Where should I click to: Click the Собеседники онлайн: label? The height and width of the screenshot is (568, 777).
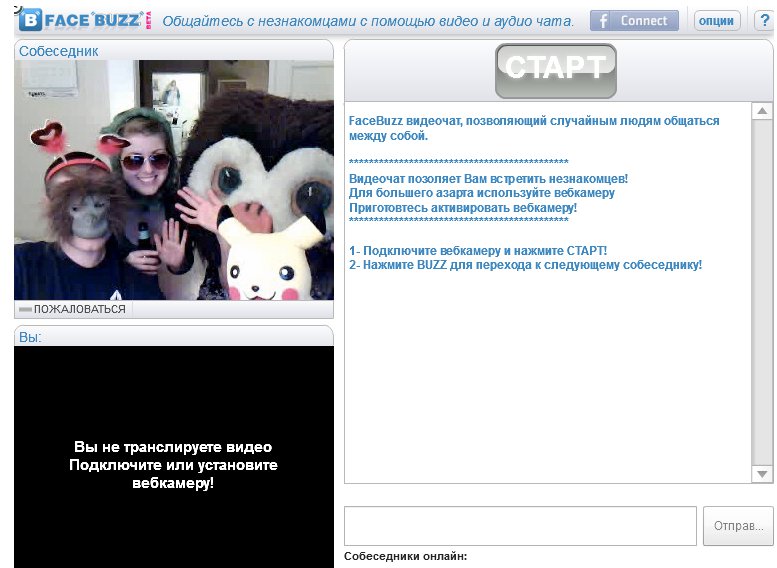pyautogui.click(x=405, y=556)
